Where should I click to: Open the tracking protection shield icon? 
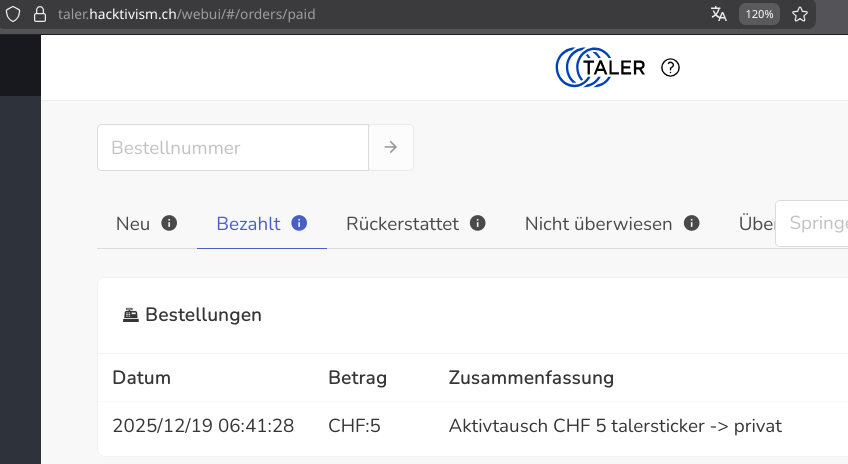point(13,14)
